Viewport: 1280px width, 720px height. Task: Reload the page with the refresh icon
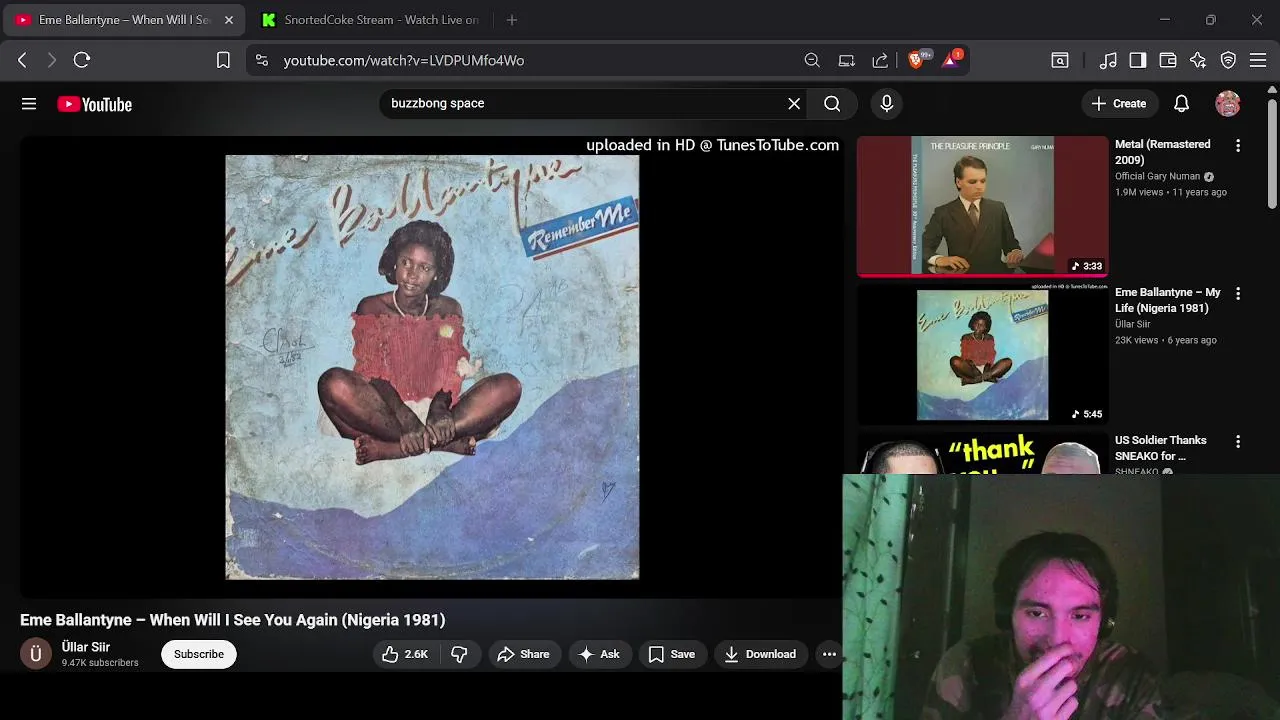tap(82, 60)
